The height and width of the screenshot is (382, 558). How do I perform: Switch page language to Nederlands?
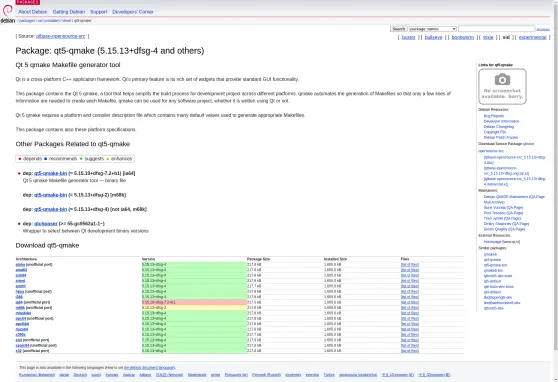click(197, 375)
